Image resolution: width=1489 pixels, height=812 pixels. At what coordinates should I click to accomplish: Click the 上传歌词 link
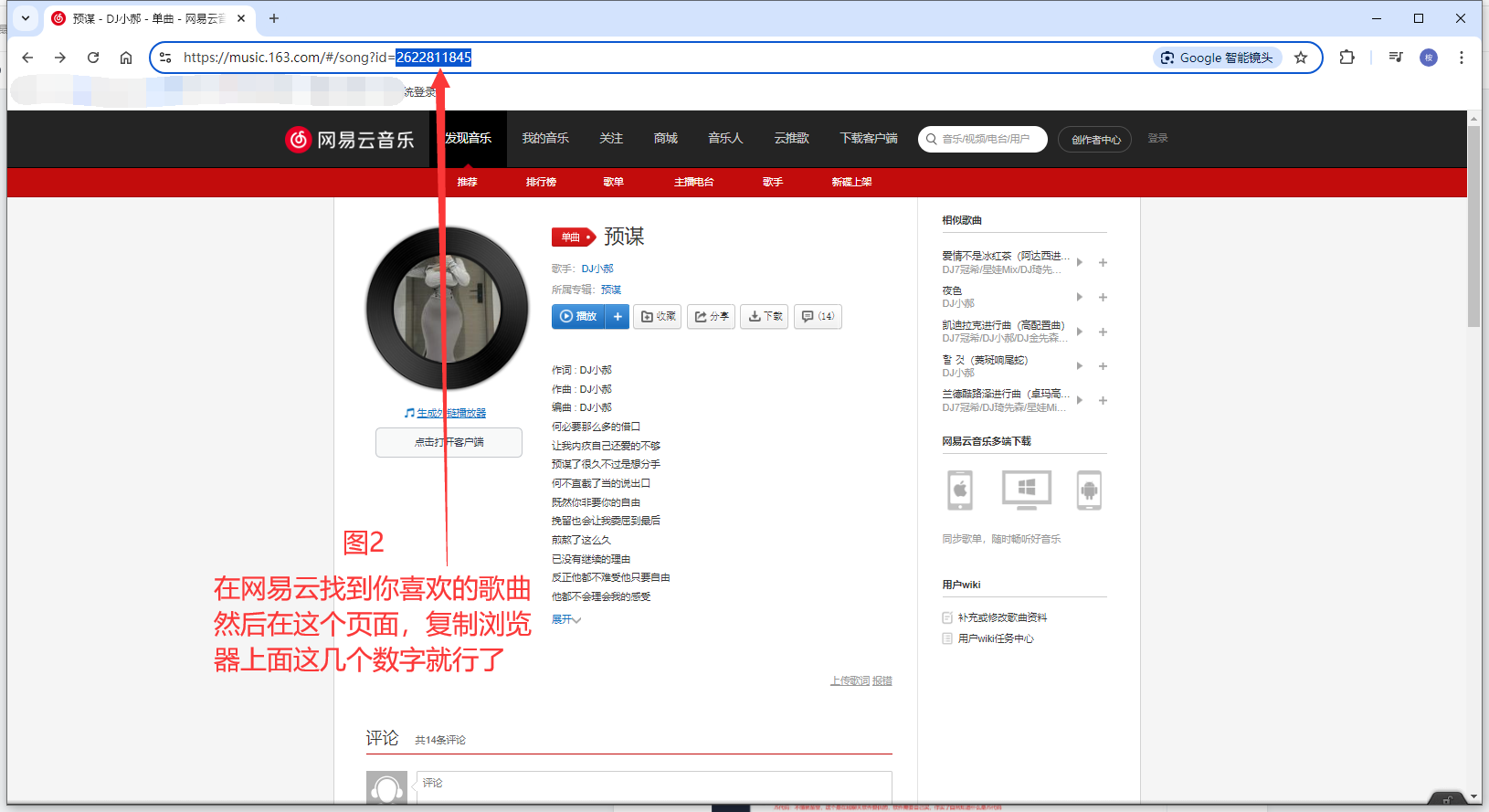pos(850,681)
